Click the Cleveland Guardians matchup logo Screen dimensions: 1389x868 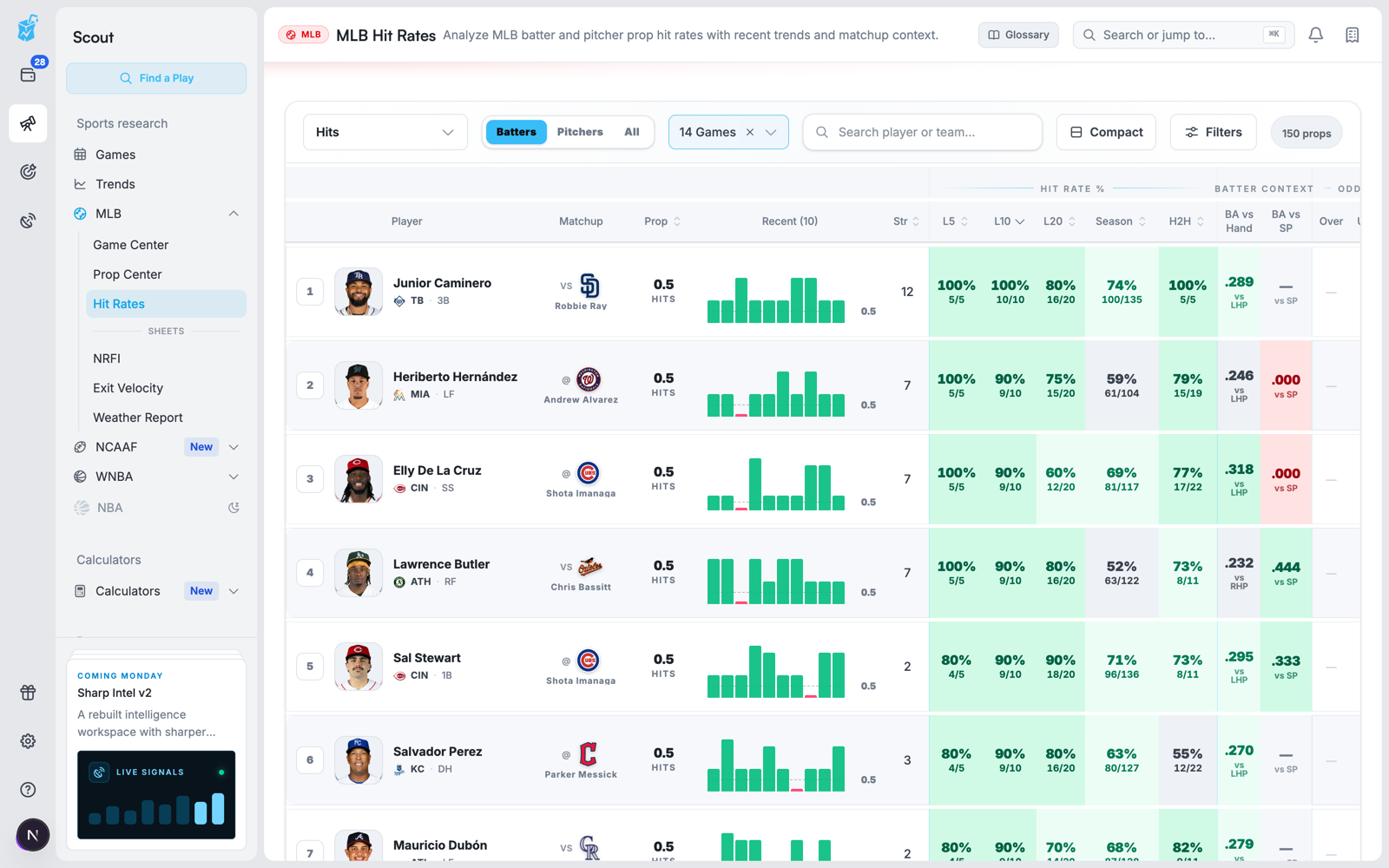589,753
